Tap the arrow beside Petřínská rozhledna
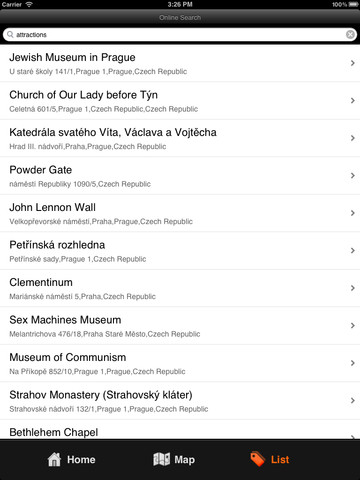 (x=353, y=251)
